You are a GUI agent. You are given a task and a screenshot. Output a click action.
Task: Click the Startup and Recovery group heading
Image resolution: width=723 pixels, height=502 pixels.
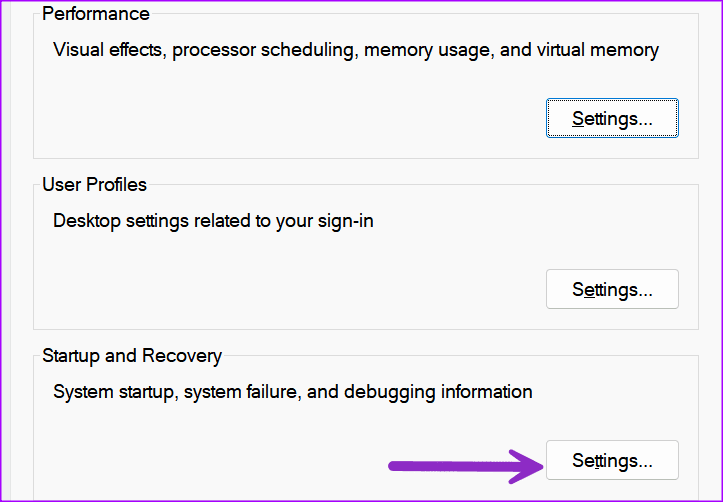click(x=132, y=356)
